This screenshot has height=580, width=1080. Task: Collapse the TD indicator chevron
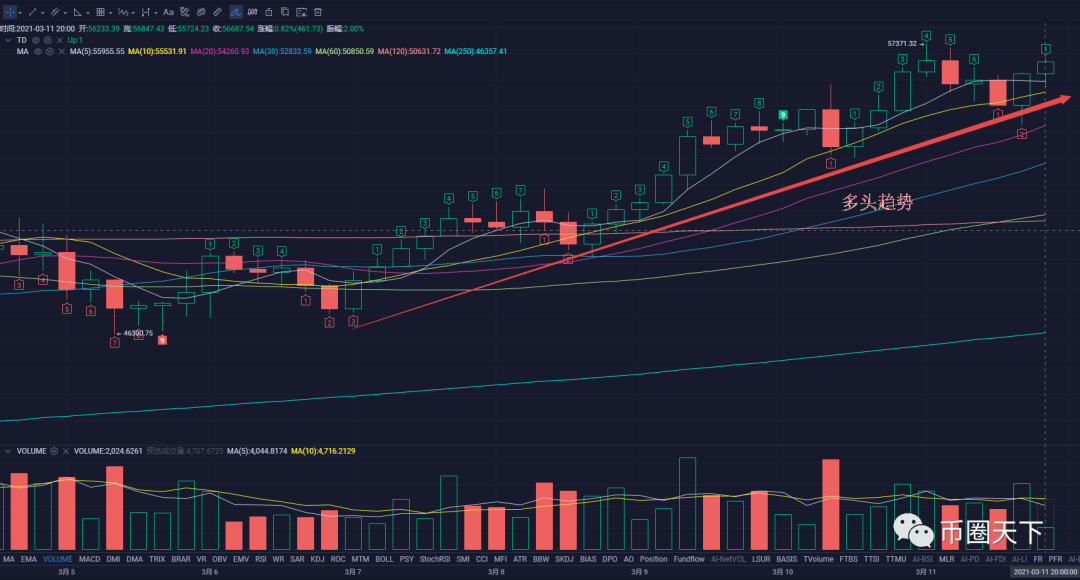click(8, 40)
